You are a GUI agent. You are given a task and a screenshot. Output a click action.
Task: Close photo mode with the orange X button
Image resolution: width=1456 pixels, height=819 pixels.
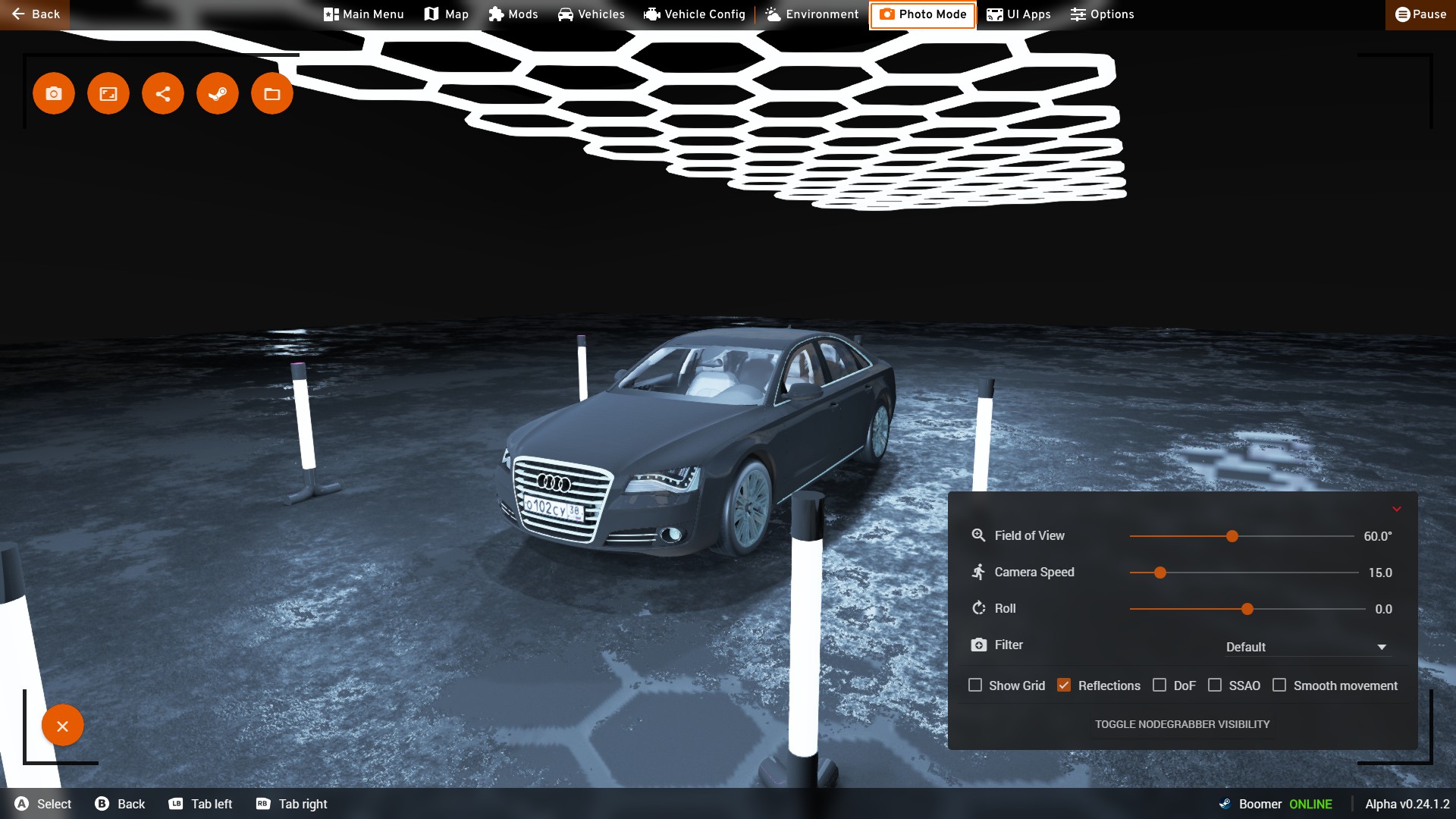(63, 726)
